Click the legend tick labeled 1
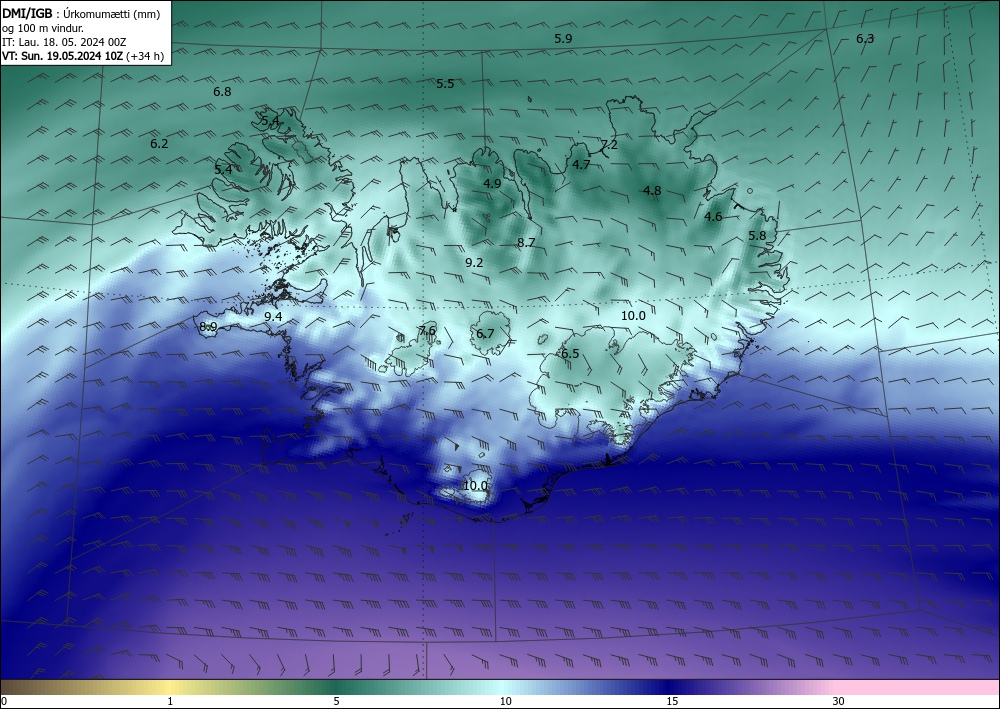 [x=170, y=701]
